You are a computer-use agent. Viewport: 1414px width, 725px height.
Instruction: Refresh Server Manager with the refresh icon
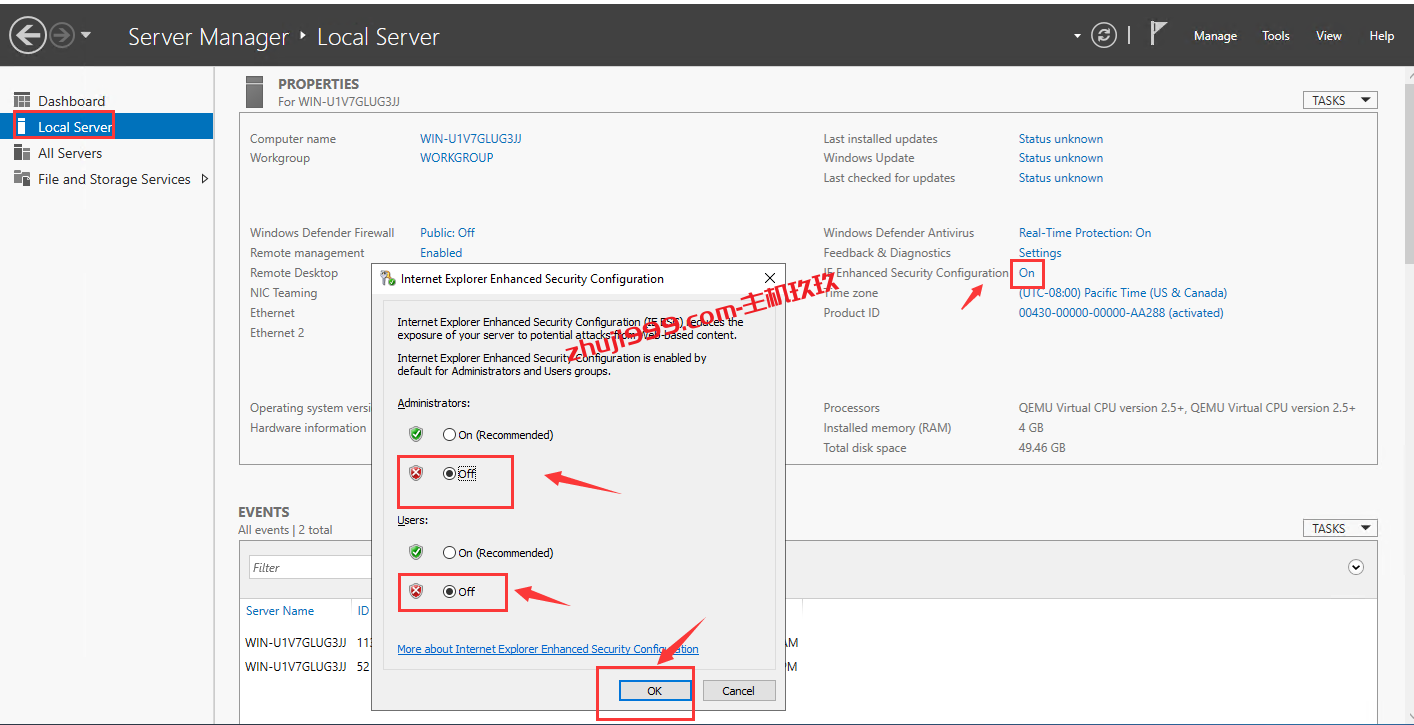[1104, 36]
